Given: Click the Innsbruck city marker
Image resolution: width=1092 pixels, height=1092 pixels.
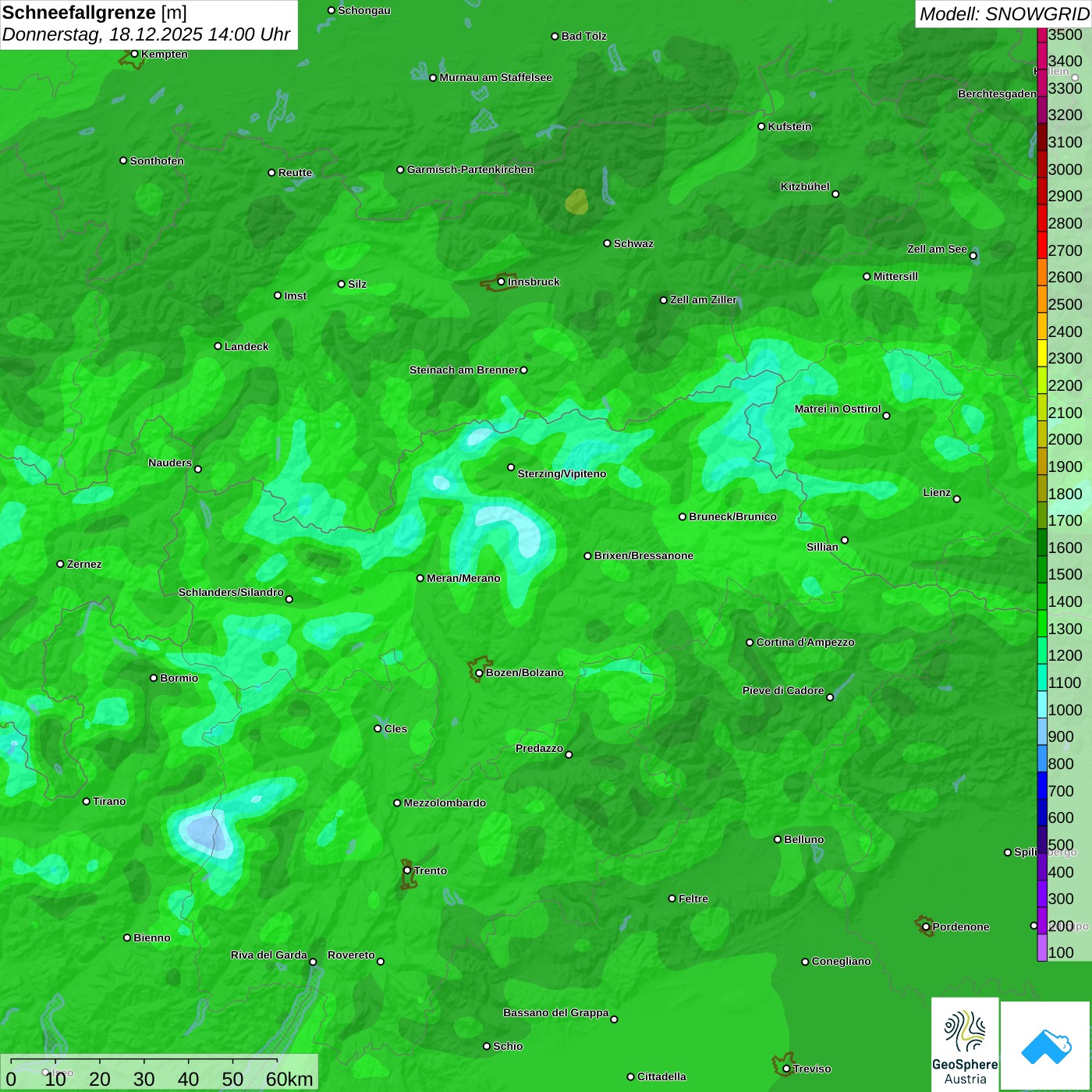Looking at the screenshot, I should pos(501,282).
